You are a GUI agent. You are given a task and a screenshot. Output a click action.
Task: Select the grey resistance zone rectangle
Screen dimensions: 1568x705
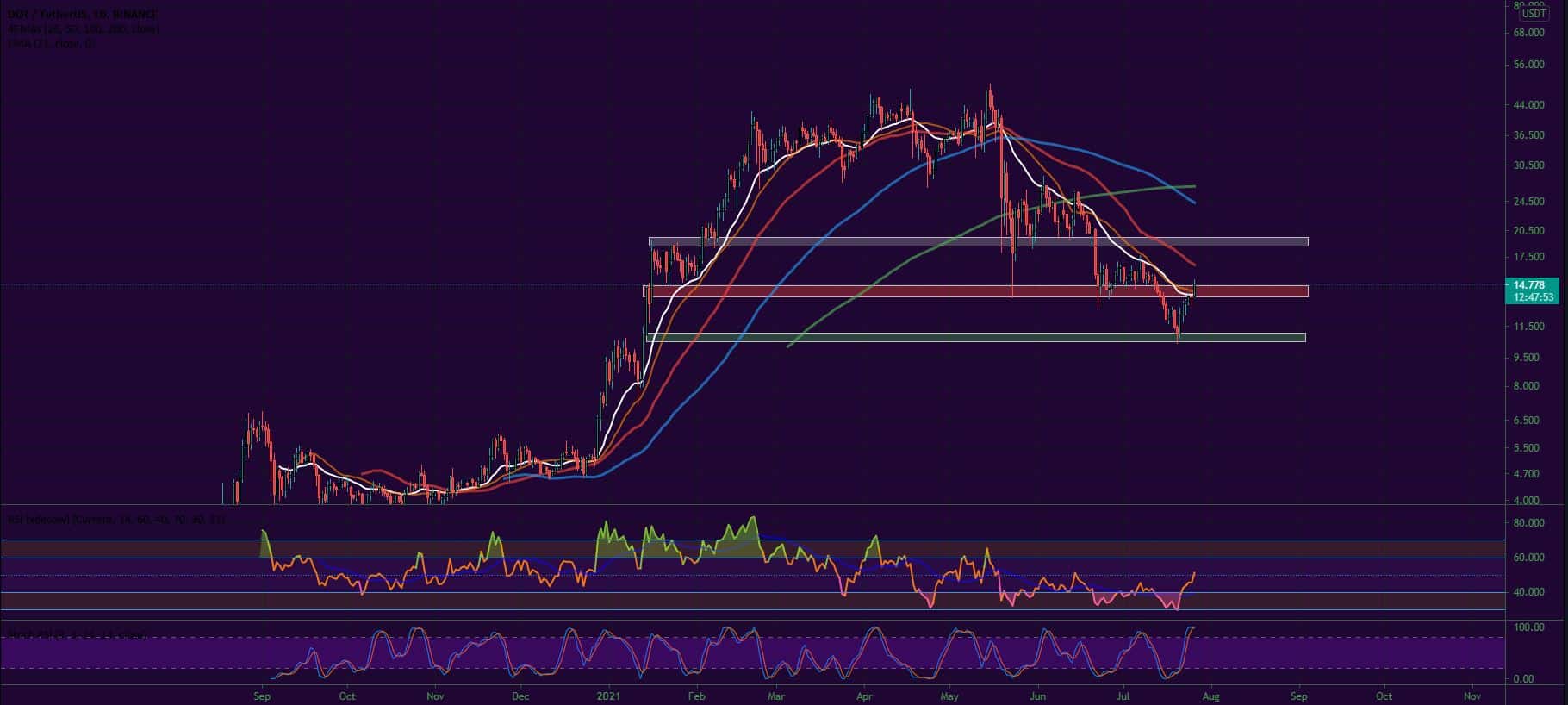(x=978, y=242)
